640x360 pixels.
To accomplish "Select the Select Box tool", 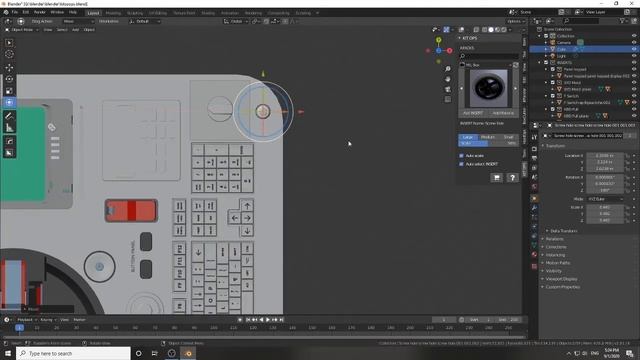I will (x=9, y=43).
